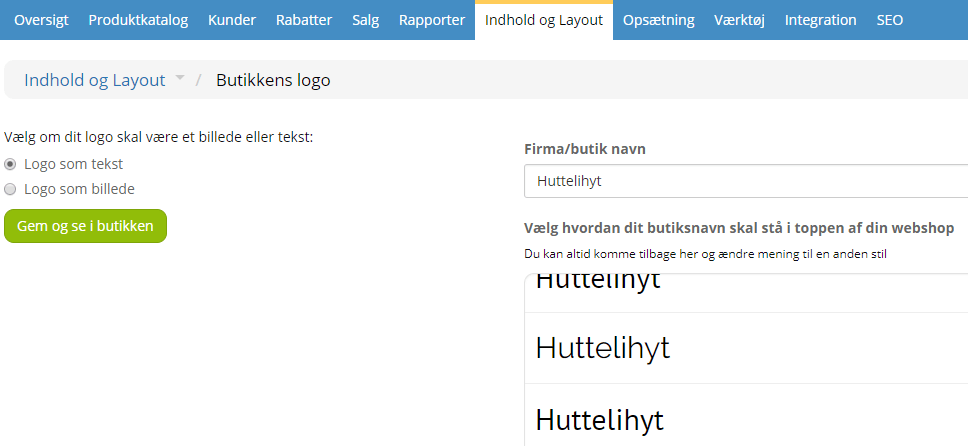Click the 'Du kan altid komme tilbage' hint text
The image size is (968, 446).
pyautogui.click(x=705, y=254)
